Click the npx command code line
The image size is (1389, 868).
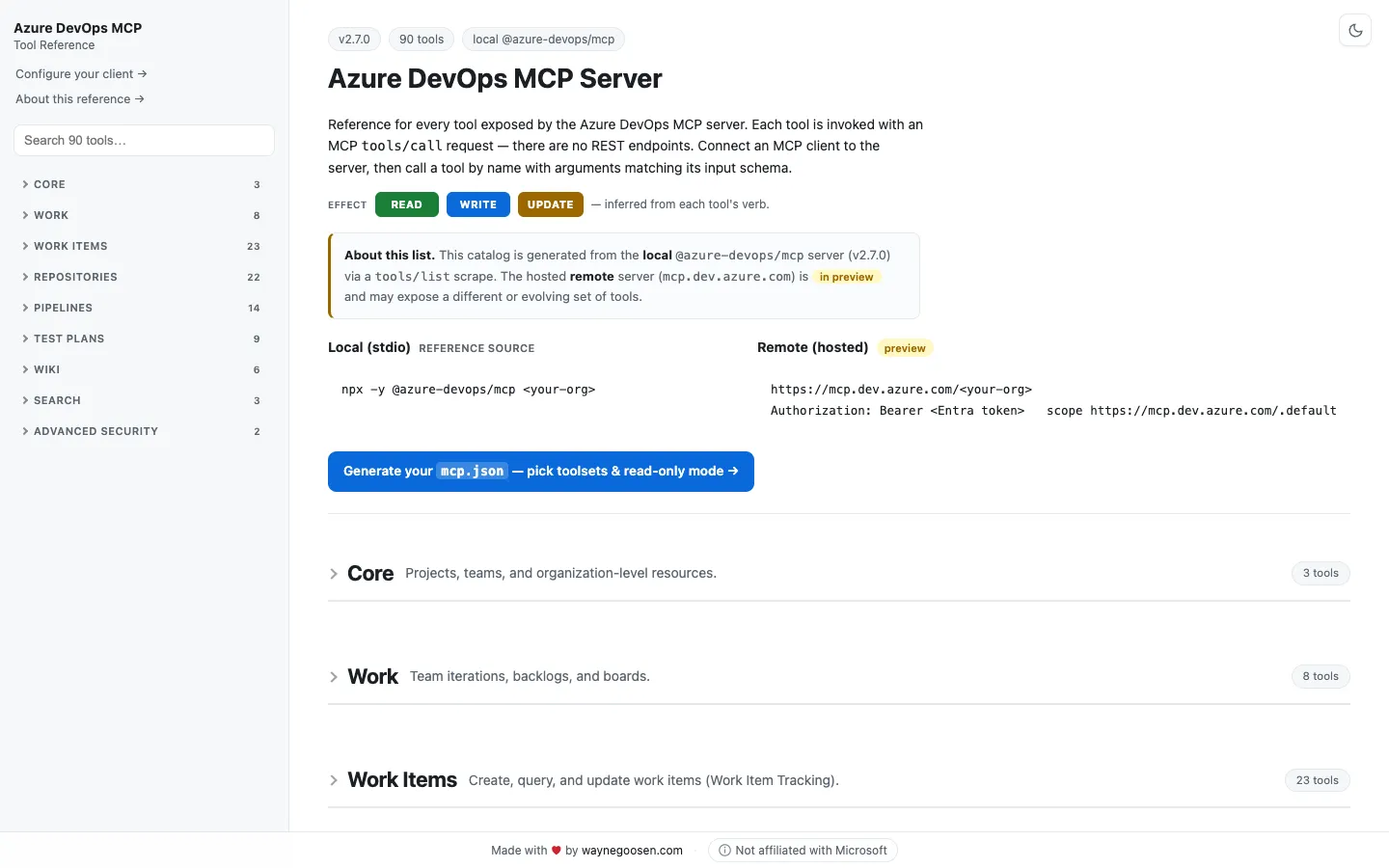(468, 390)
